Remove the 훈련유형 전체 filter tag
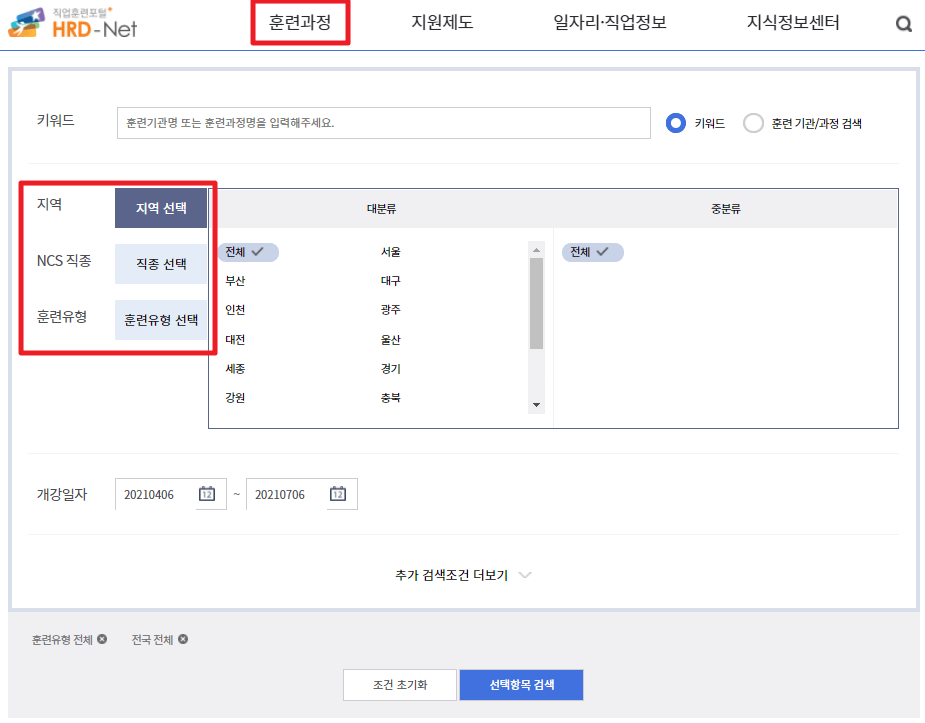The image size is (925, 723). click(102, 639)
